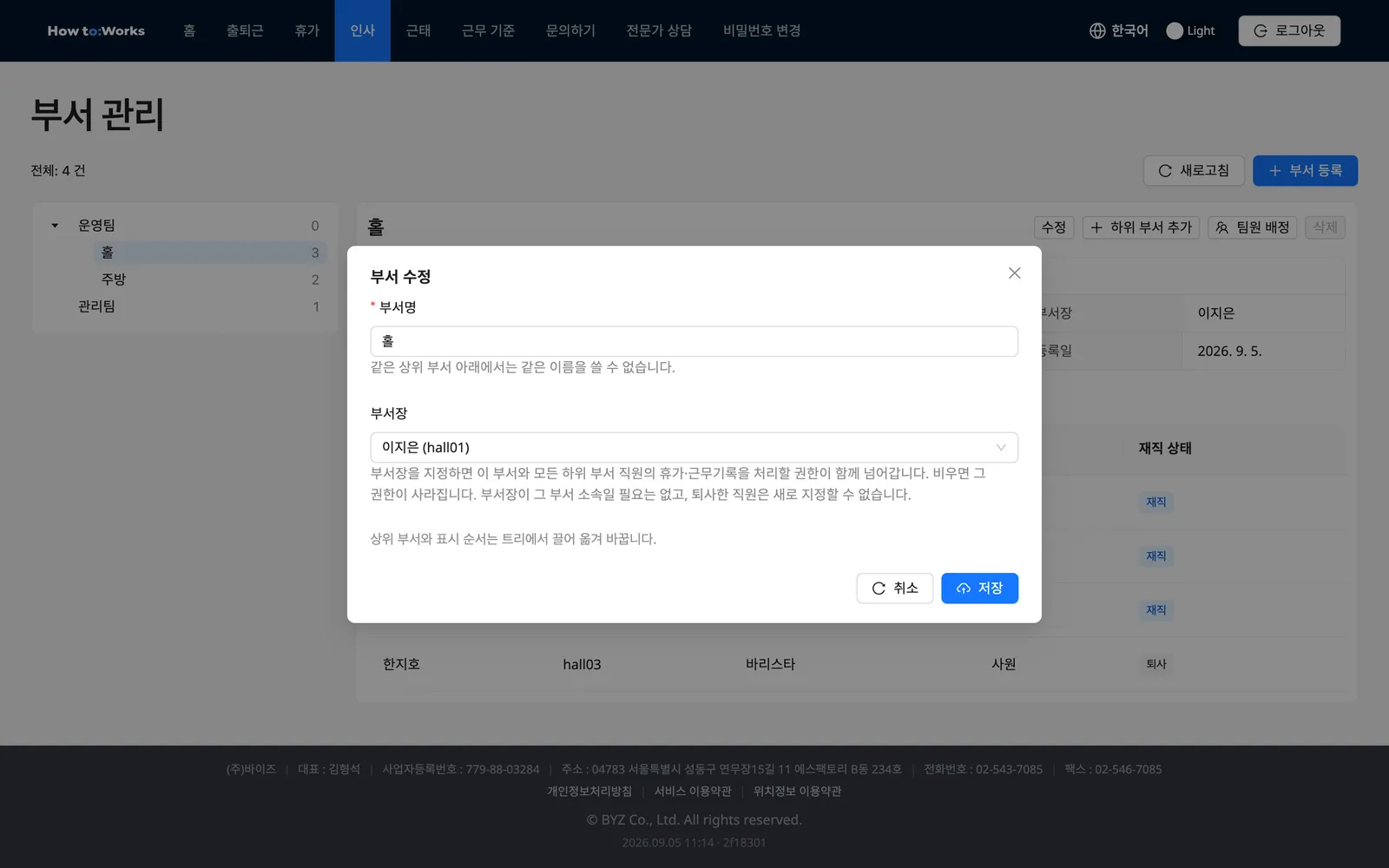
Task: Click the 한지호 name cell
Action: click(x=401, y=664)
